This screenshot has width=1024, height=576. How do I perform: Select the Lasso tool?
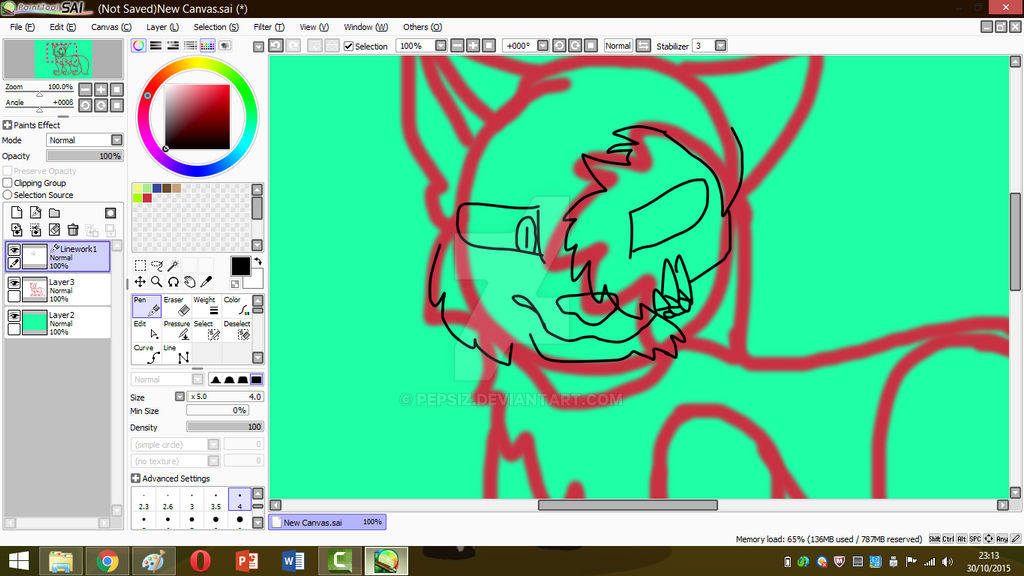coord(157,266)
